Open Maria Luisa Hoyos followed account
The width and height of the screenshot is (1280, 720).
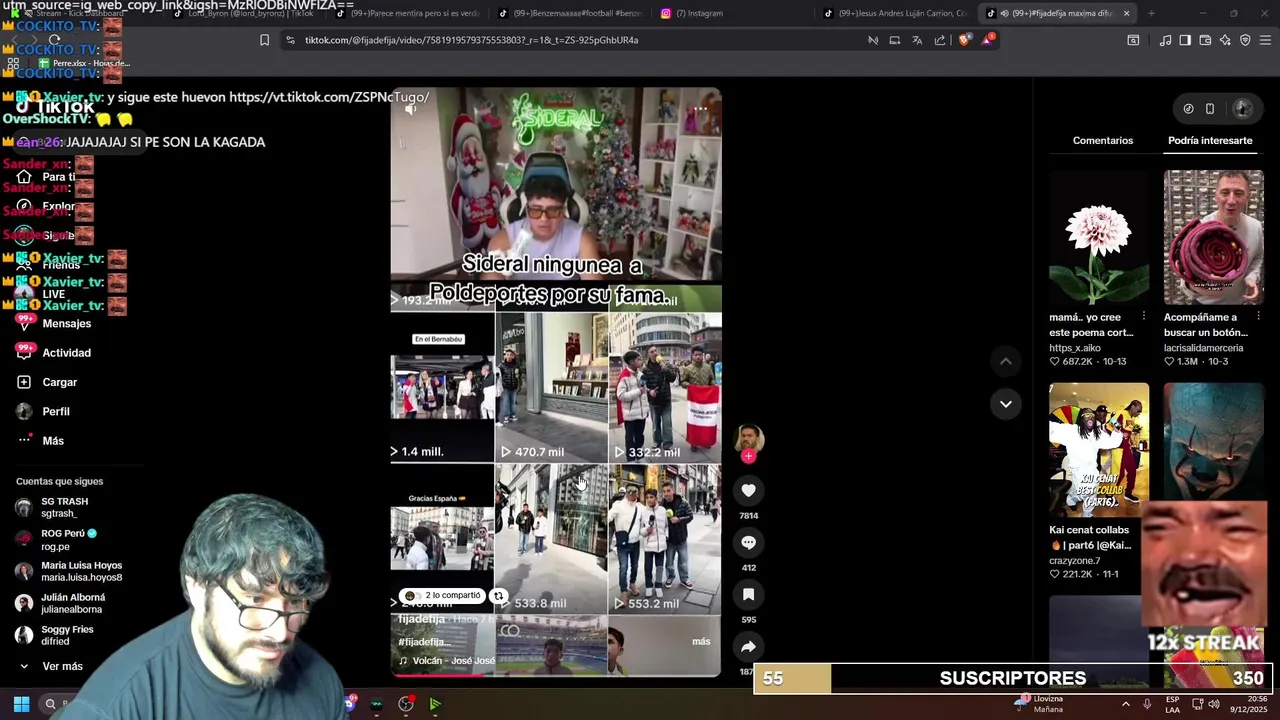(68, 571)
